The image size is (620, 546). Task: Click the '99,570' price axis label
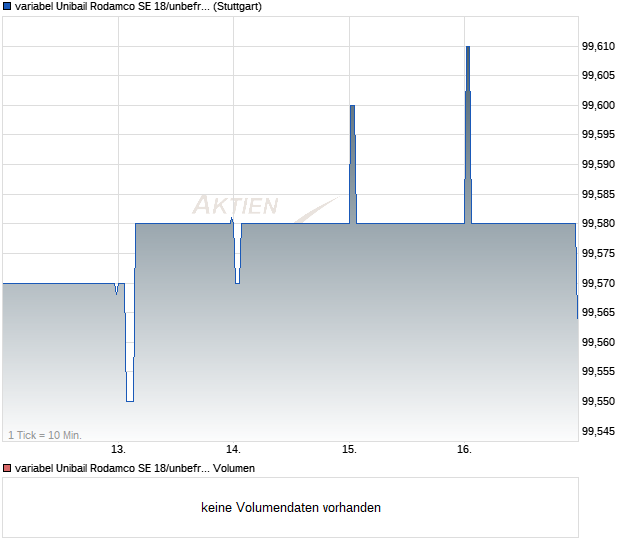tap(598, 283)
